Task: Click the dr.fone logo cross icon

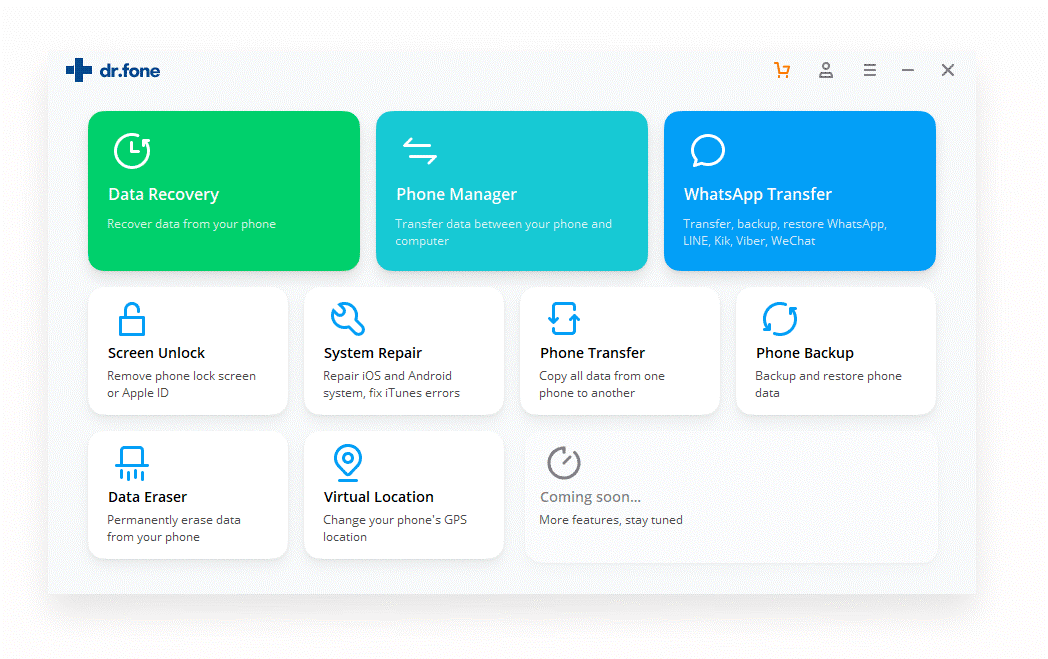Action: coord(79,70)
